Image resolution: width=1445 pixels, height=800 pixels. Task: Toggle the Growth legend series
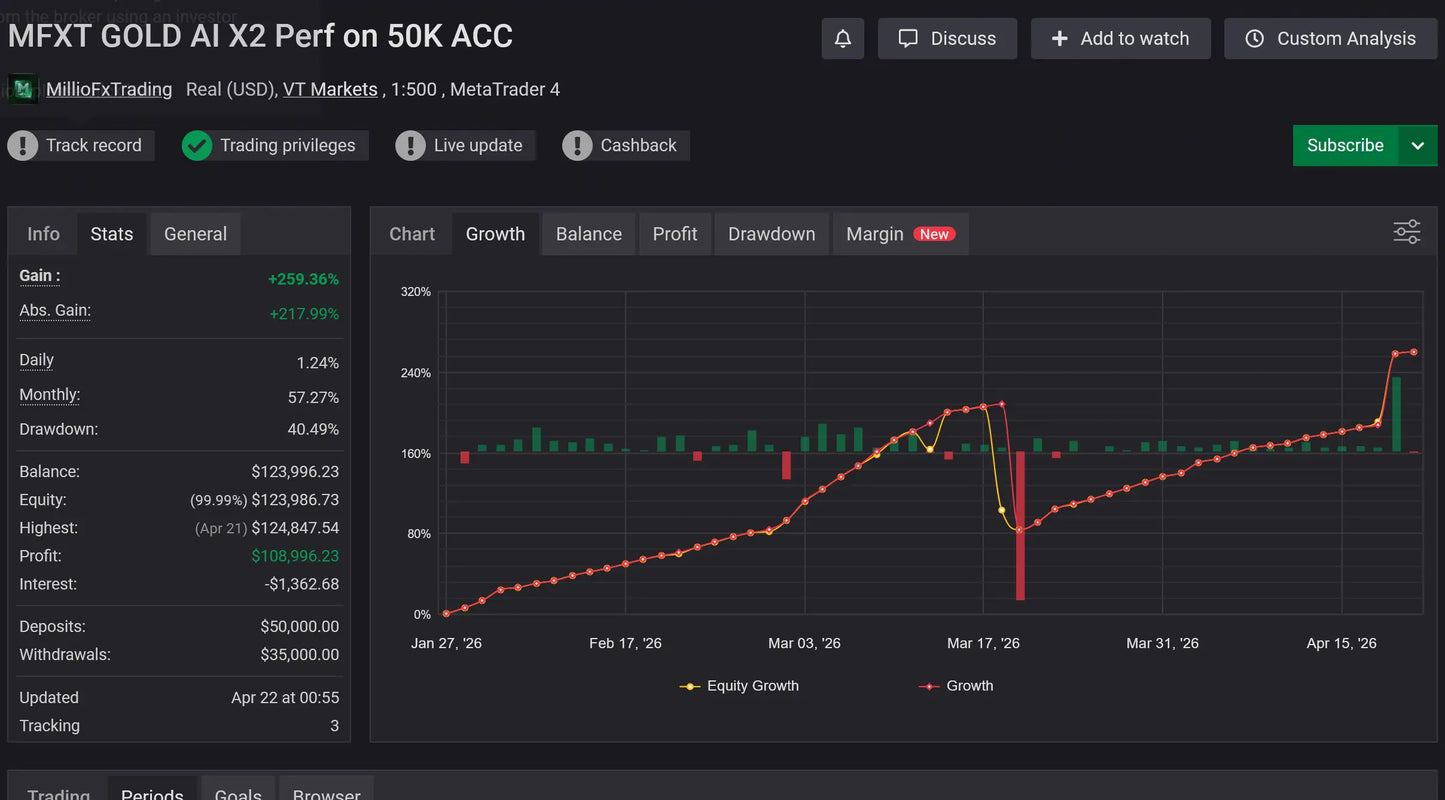pyautogui.click(x=956, y=686)
